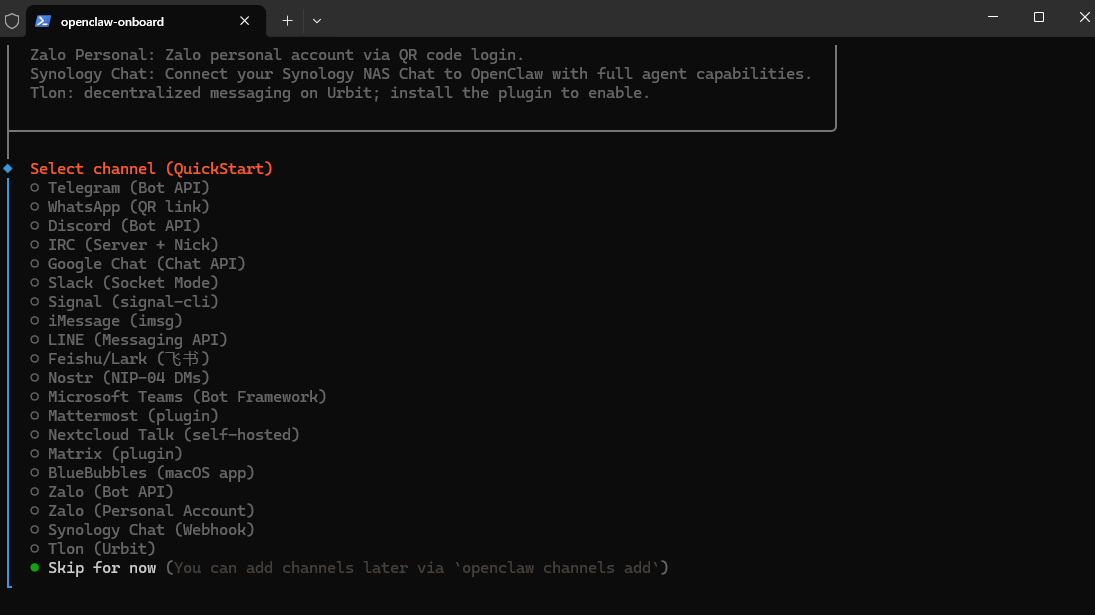Switch to the openclaw-onboard tab
The image size is (1095, 615).
pos(112,21)
